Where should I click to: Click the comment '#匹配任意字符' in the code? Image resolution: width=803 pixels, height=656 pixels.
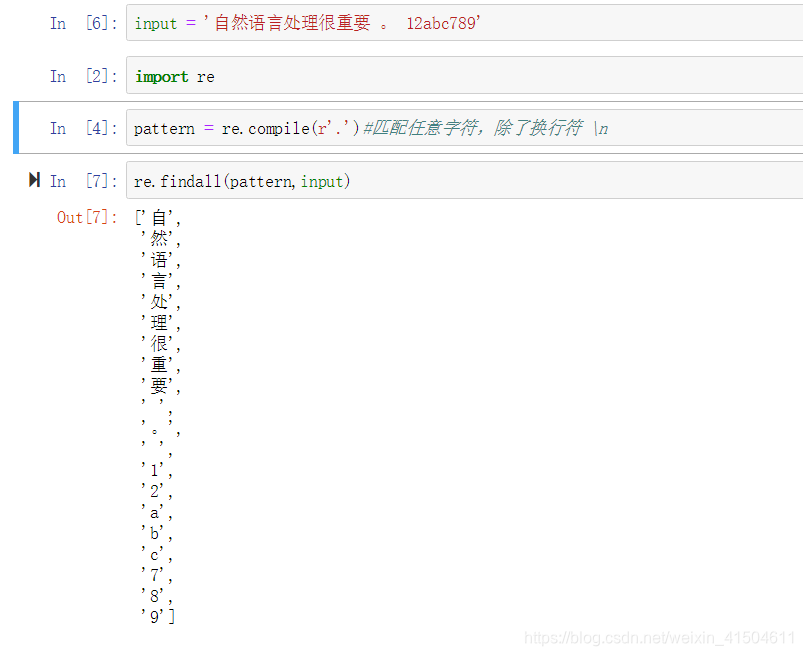[421, 128]
